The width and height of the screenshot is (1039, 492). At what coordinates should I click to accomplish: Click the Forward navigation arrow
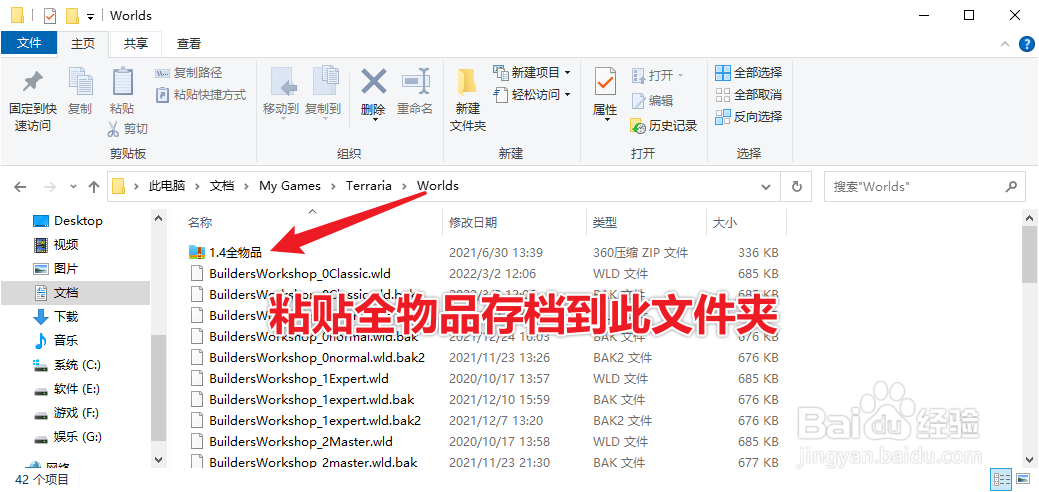coord(49,187)
